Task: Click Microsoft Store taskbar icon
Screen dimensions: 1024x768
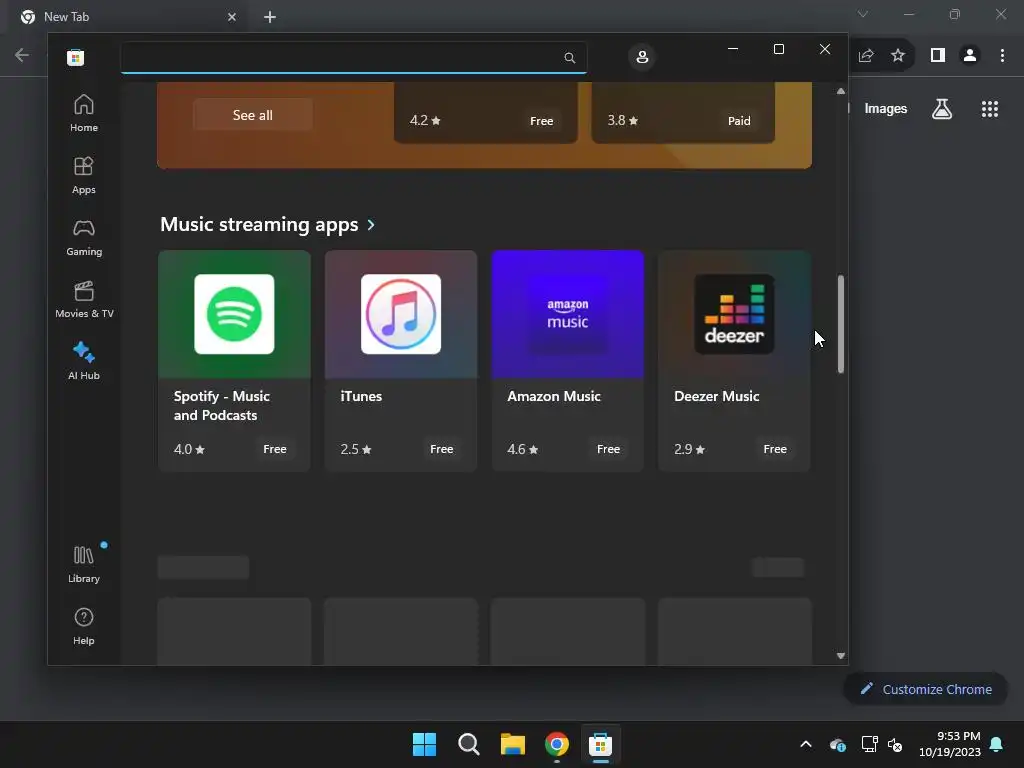Action: coord(600,744)
